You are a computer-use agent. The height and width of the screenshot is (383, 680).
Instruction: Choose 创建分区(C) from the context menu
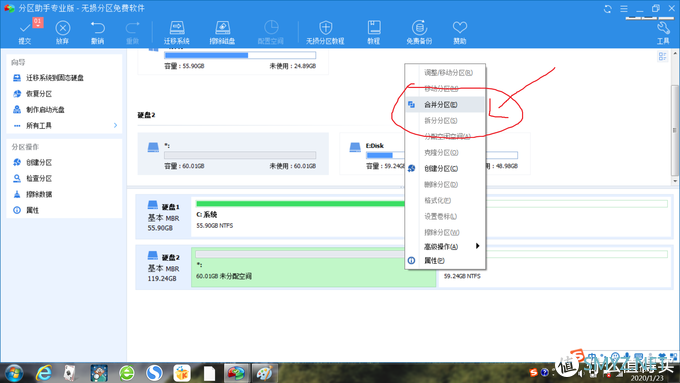pos(445,168)
